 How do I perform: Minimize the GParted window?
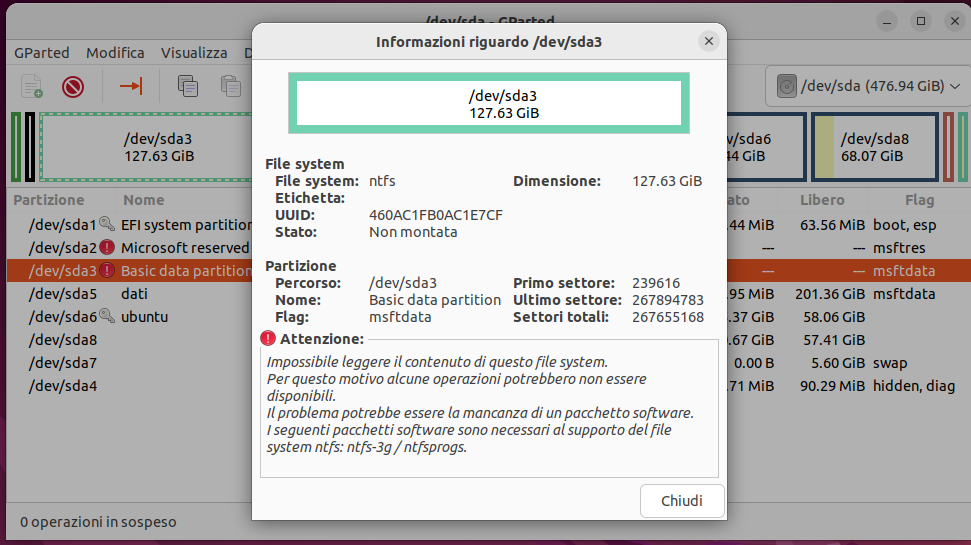tap(887, 21)
